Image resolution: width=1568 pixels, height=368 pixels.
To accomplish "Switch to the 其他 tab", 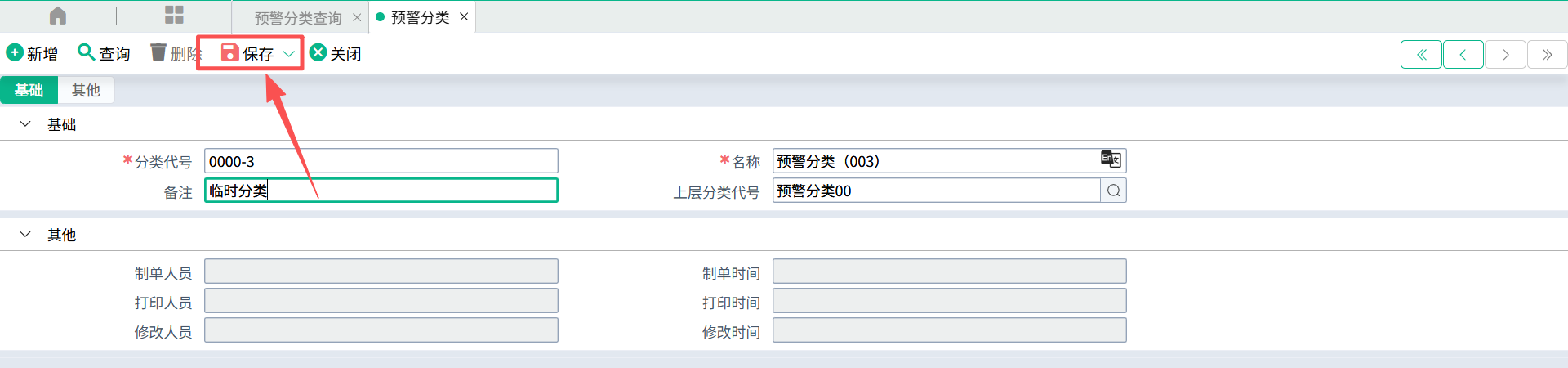I will [86, 90].
